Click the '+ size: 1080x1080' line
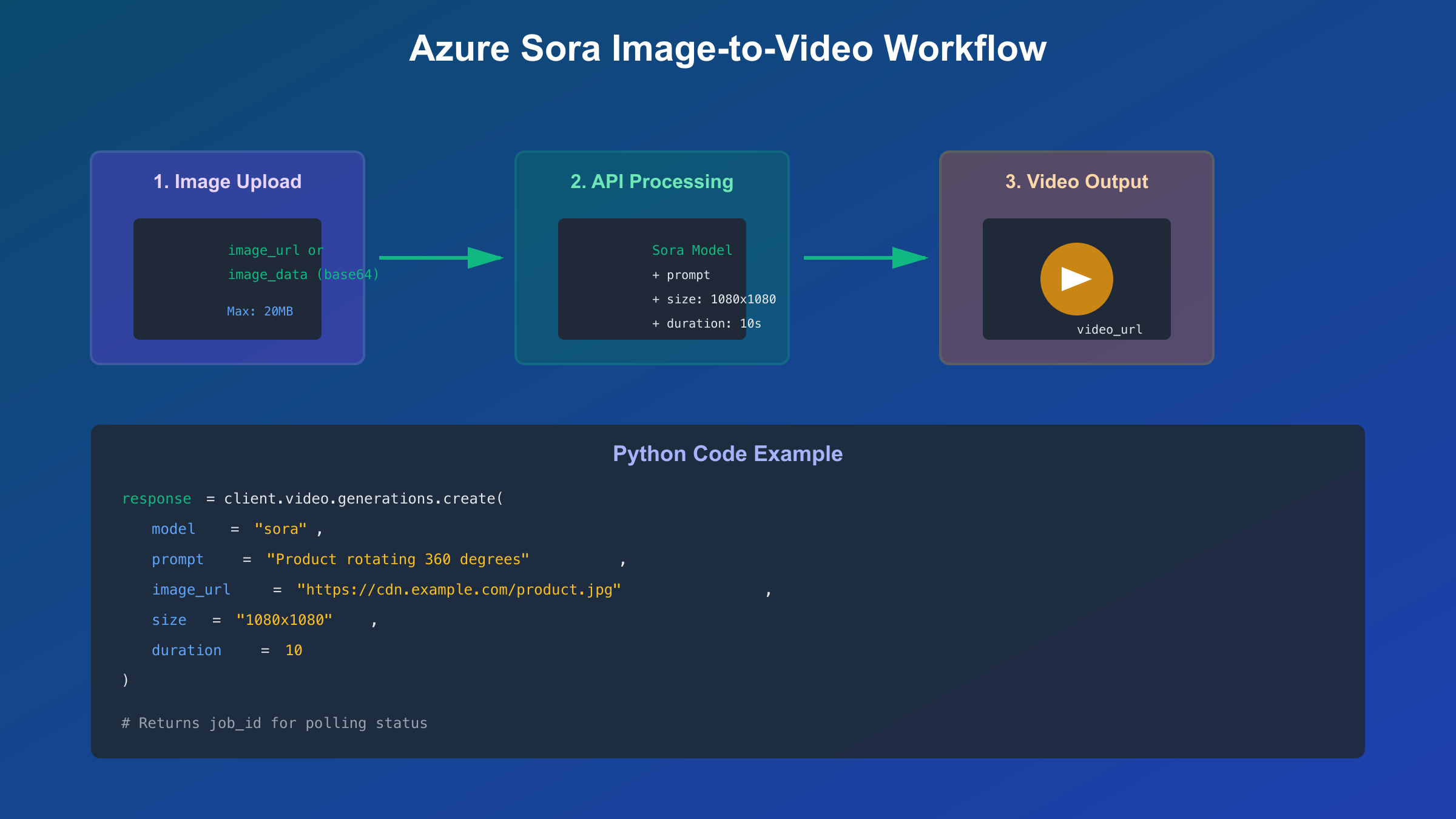 [713, 299]
